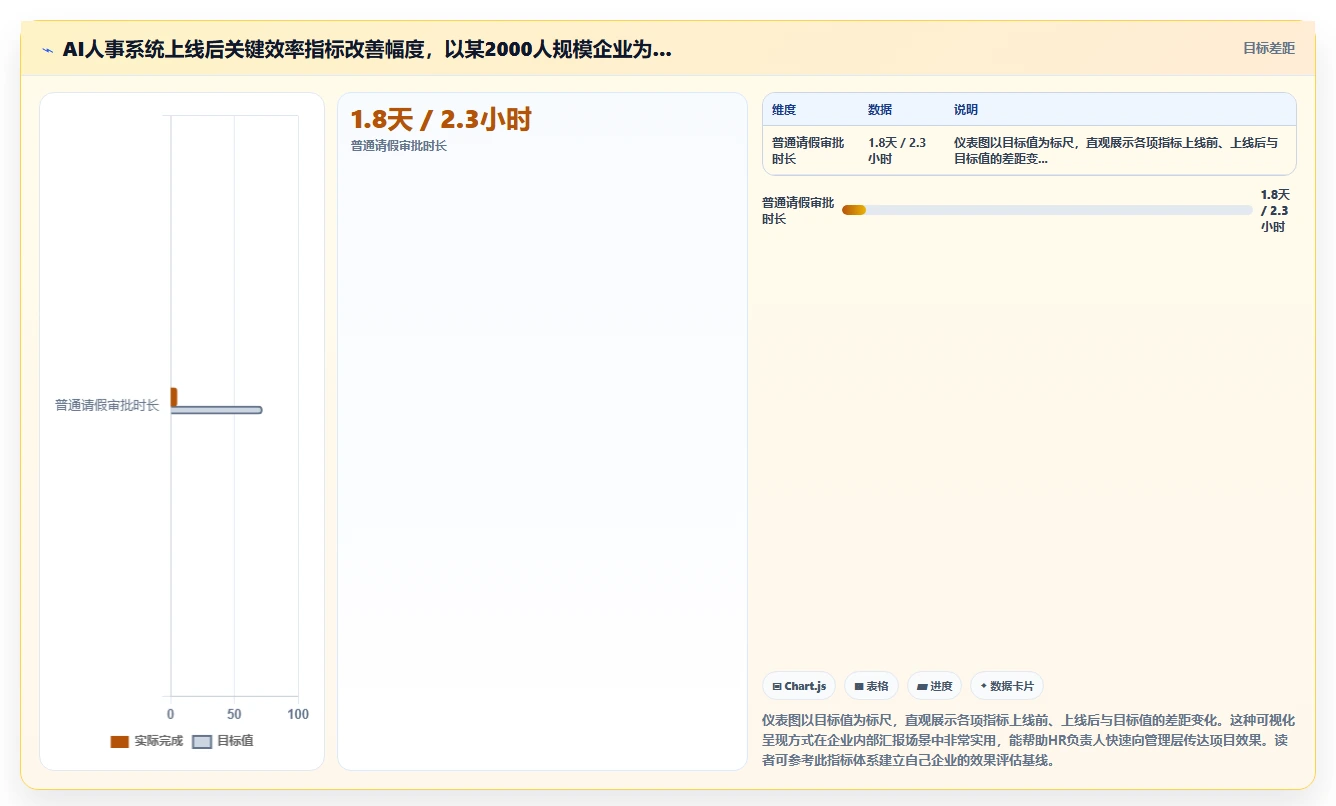Toggle the 实际完成 legend entry
Viewport: 1336px width, 806px height.
(146, 741)
